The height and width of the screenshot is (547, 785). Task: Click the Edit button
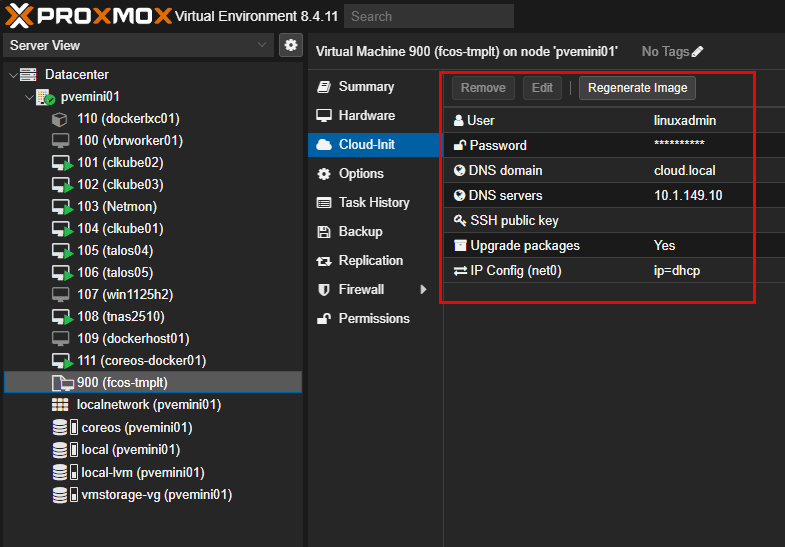click(x=542, y=88)
